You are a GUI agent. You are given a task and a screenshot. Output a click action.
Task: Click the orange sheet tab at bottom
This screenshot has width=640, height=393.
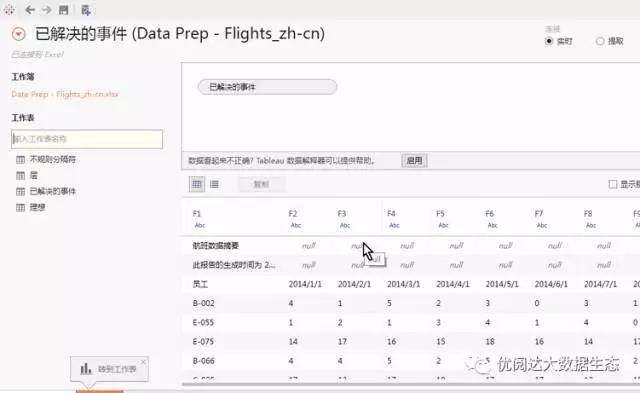pos(99,391)
